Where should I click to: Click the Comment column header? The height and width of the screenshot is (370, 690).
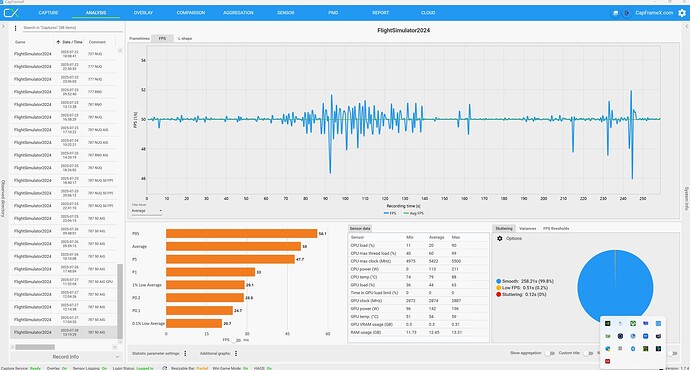[97, 42]
